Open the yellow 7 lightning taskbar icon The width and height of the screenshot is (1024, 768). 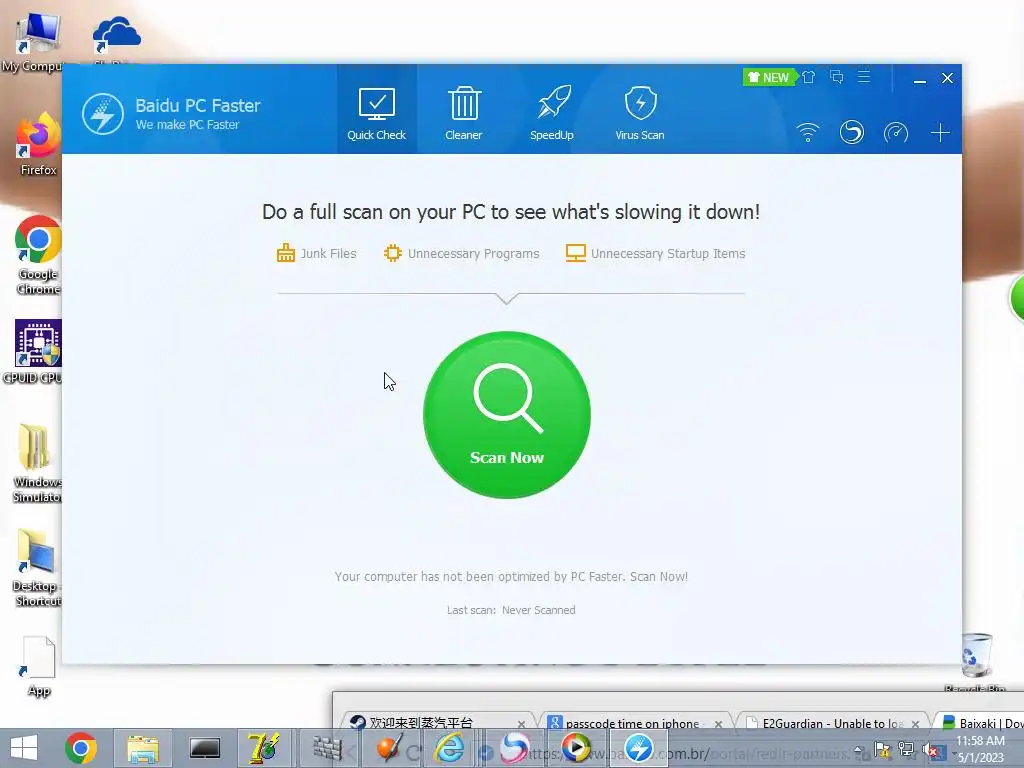pyautogui.click(x=264, y=748)
